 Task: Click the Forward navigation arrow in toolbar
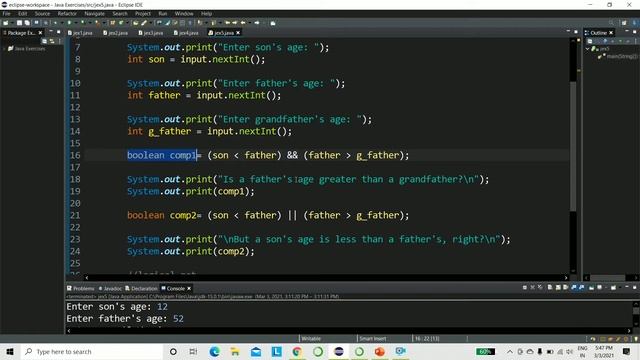257,23
